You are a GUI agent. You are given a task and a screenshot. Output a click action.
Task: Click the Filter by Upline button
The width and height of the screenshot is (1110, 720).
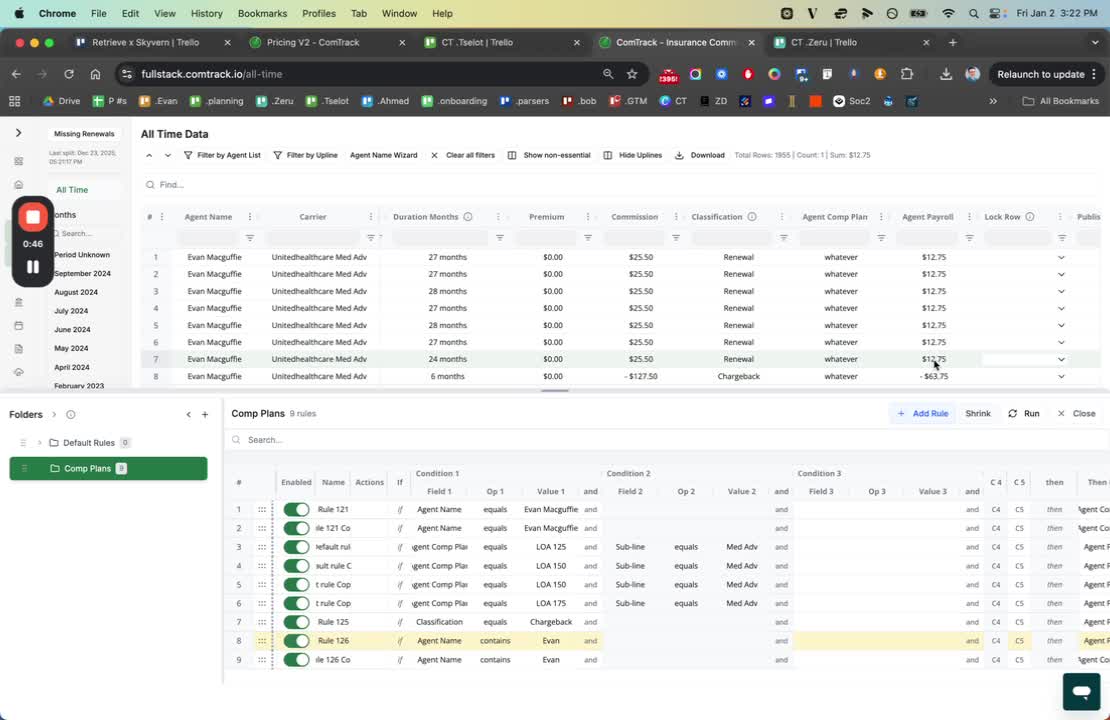(x=305, y=155)
